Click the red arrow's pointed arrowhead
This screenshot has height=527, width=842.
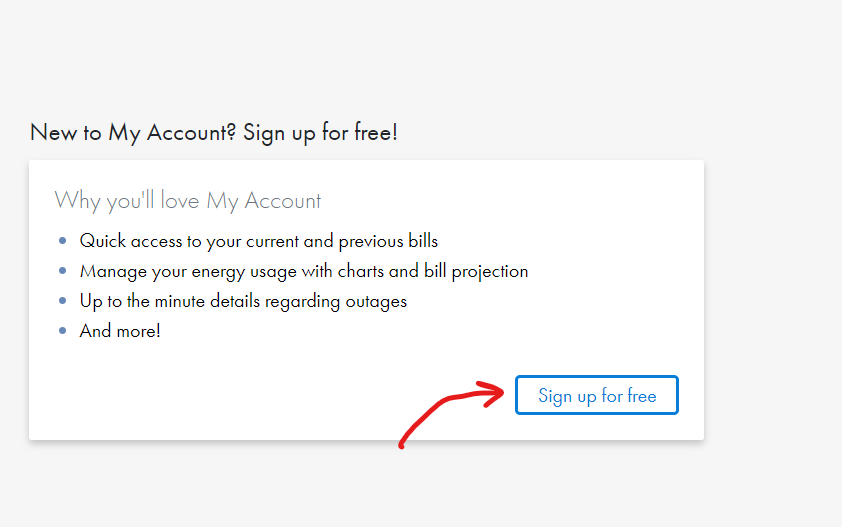pos(500,391)
